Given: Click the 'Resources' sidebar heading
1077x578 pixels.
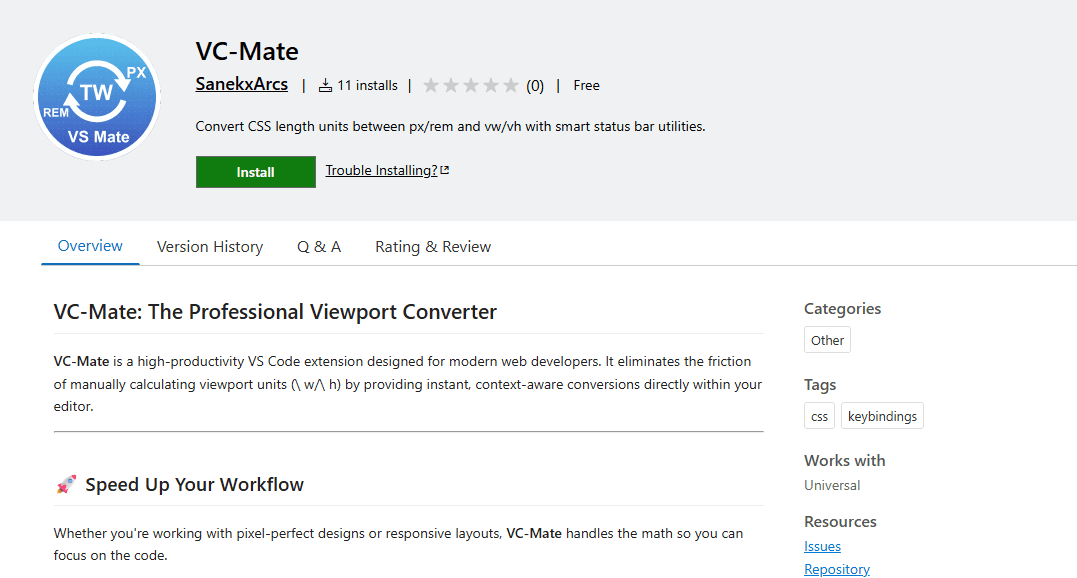Looking at the screenshot, I should (840, 522).
